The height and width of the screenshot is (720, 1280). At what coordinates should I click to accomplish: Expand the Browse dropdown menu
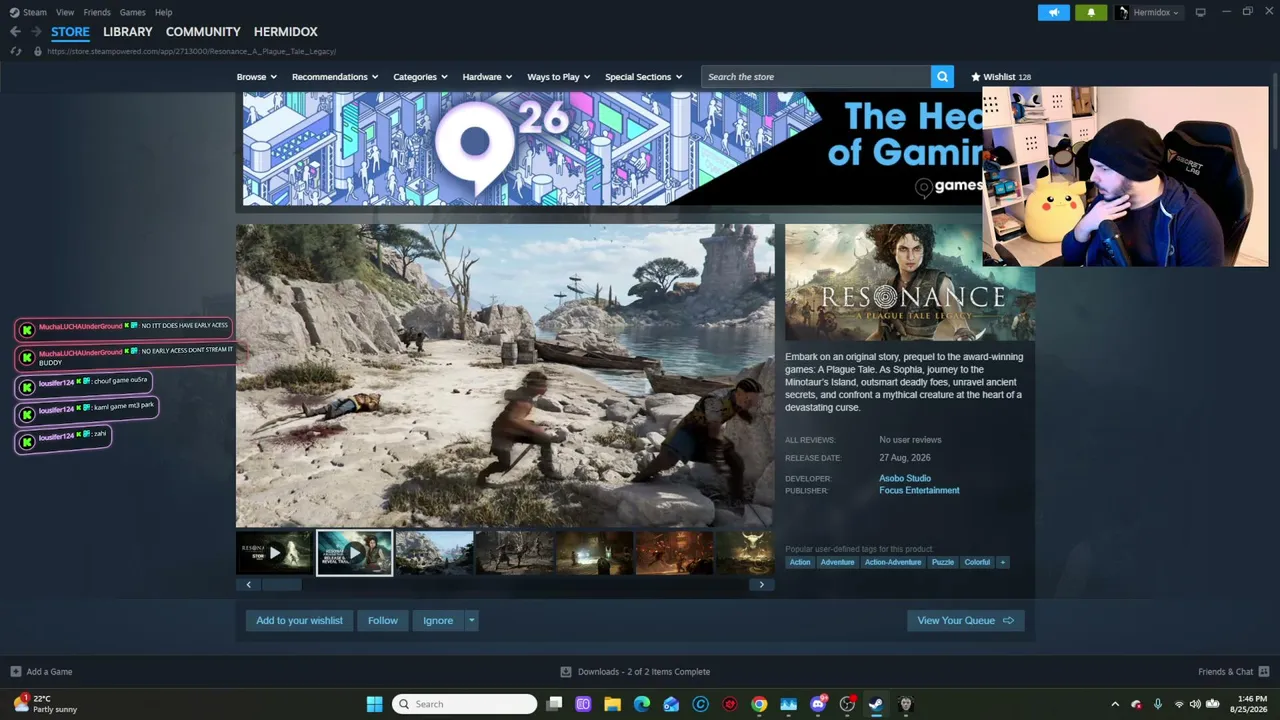pos(256,77)
